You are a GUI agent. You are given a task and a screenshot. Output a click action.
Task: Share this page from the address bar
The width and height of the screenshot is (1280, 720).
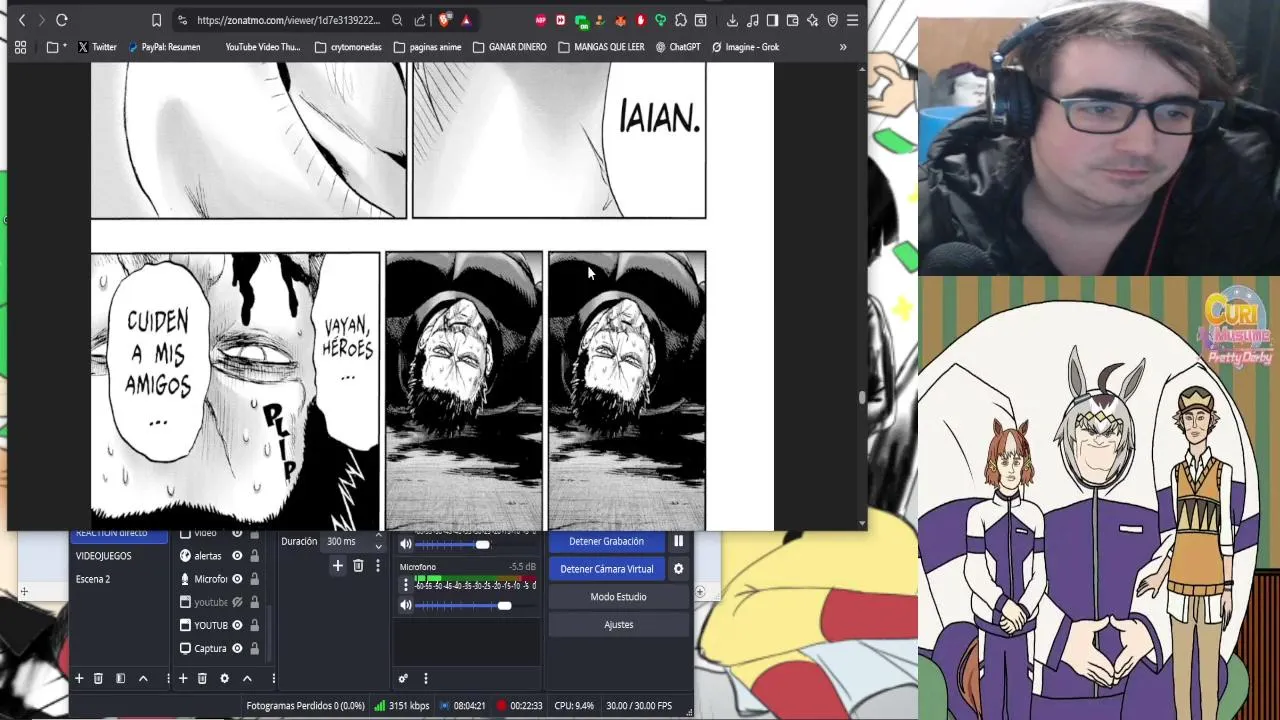pos(419,20)
